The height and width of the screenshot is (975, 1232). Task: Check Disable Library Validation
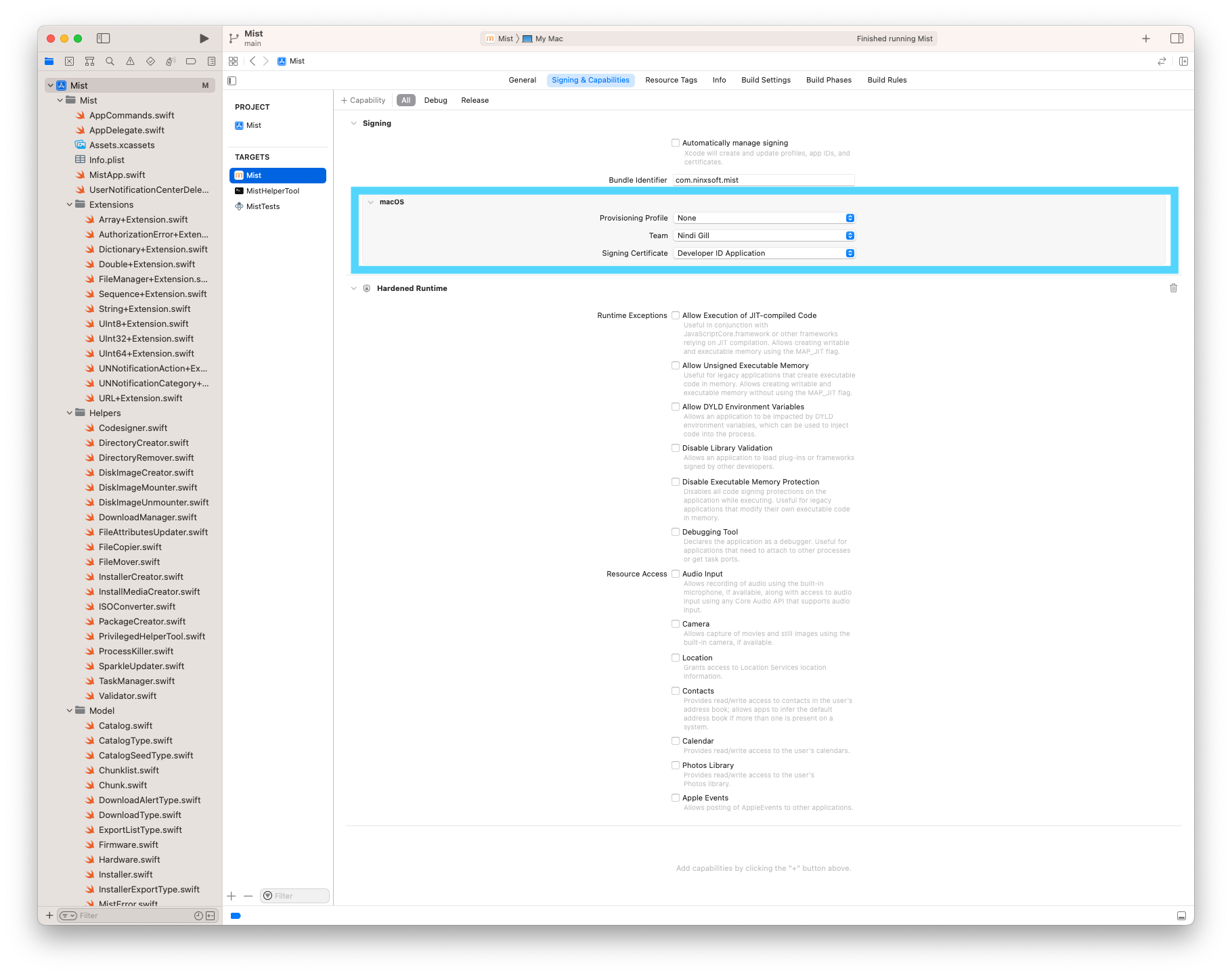point(676,448)
